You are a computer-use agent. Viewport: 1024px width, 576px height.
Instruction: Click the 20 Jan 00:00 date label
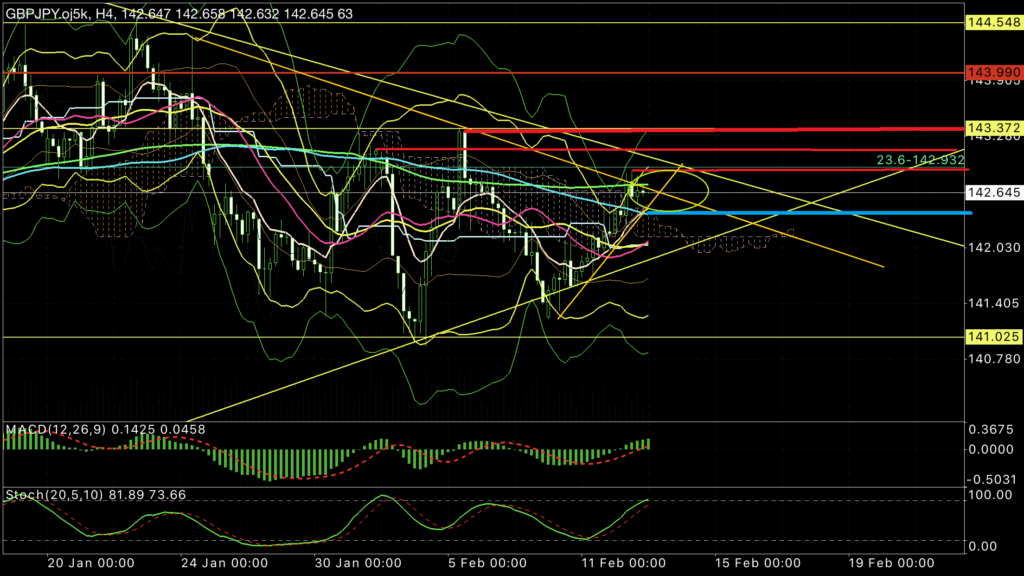(x=91, y=563)
